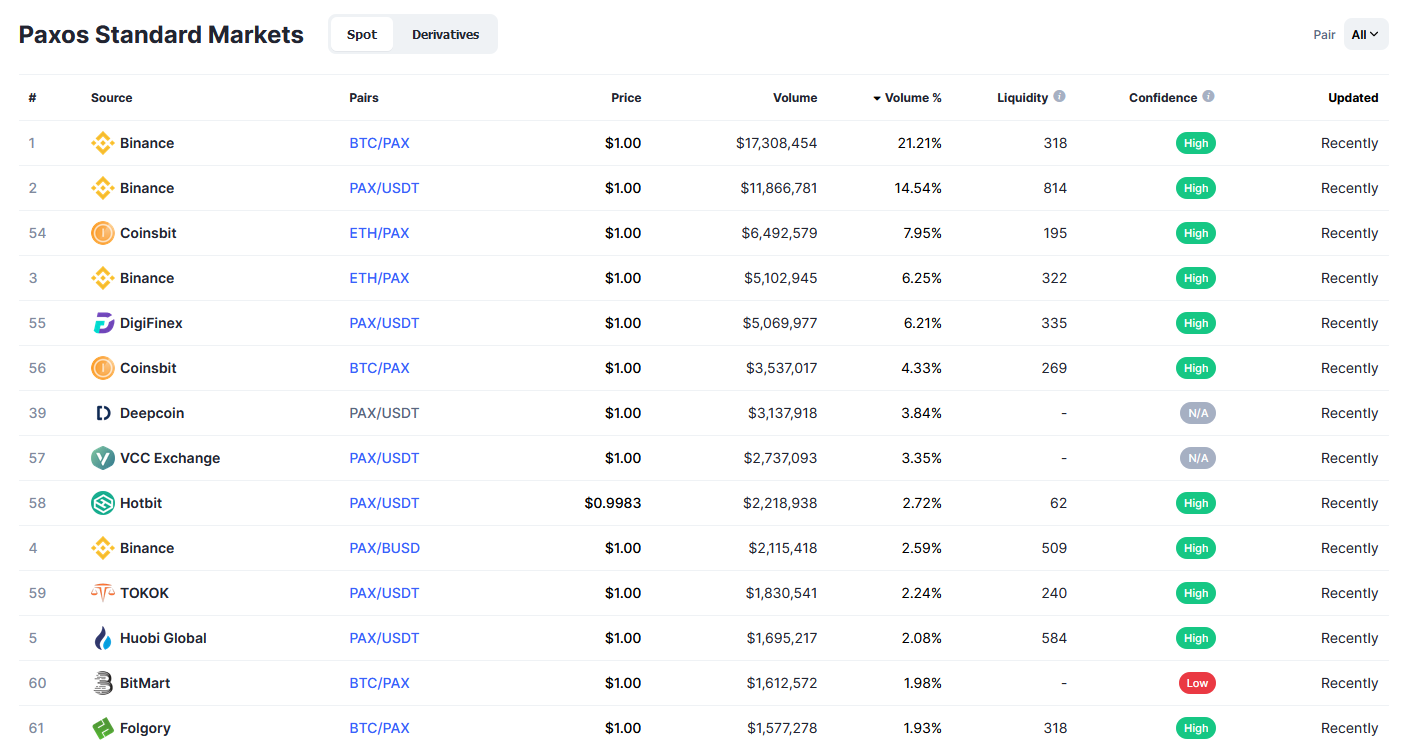Viewport: 1416px width, 748px height.
Task: Open Binance PAX/BUSD pair link
Action: pyautogui.click(x=385, y=548)
